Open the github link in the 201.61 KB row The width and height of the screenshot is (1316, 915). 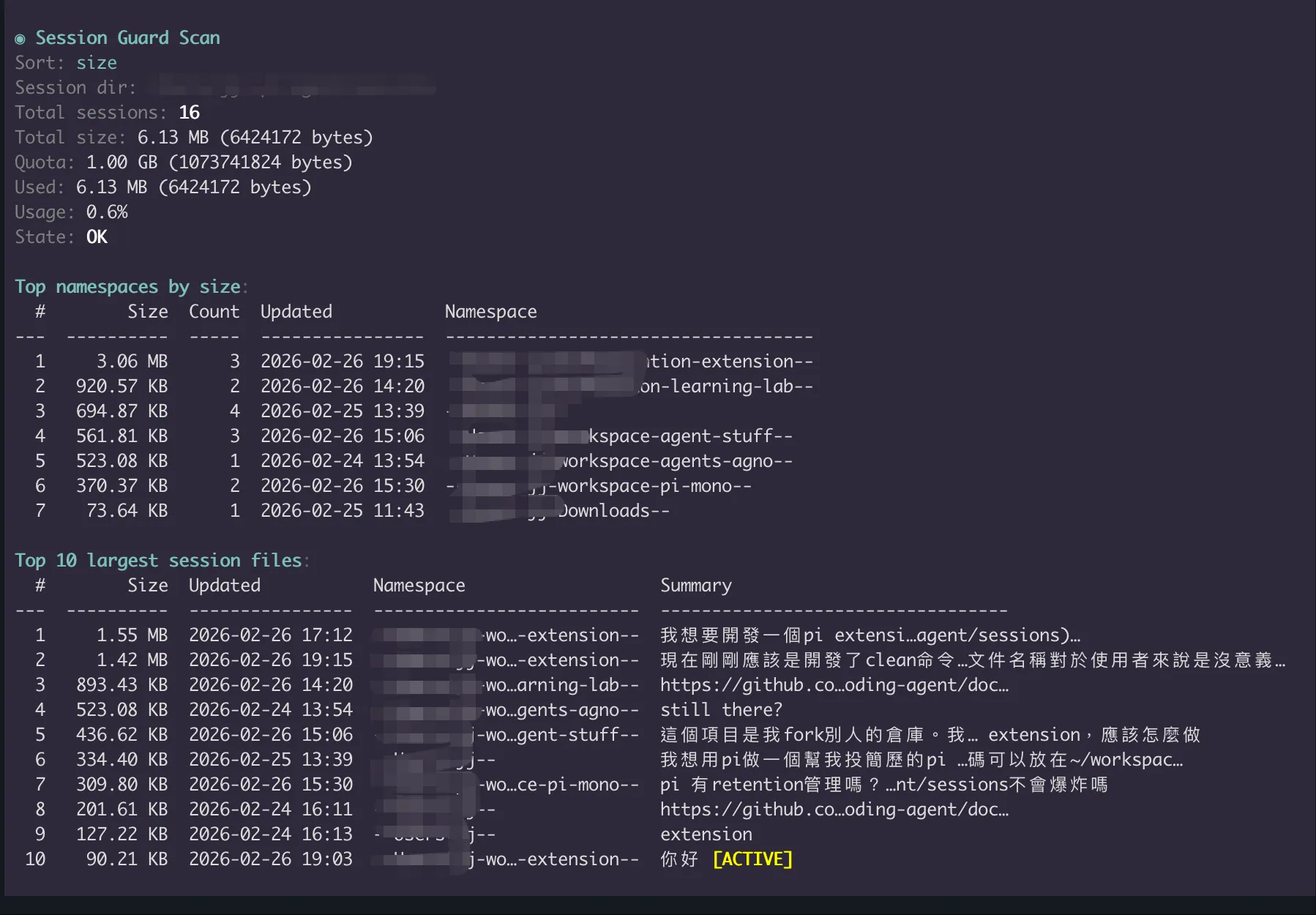pyautogui.click(x=834, y=810)
